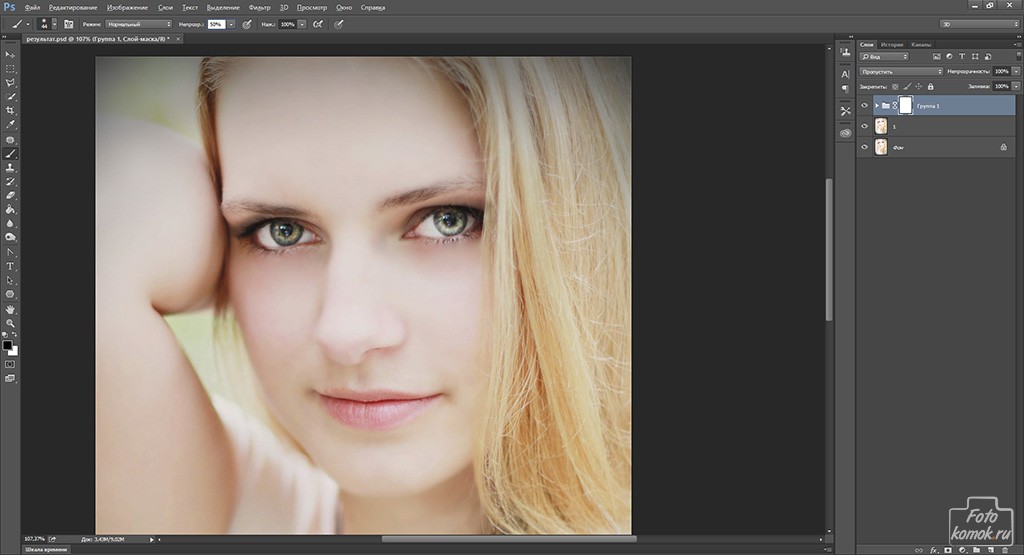Click the lock all icon in Layers
This screenshot has width=1024, height=555.
pos(931,86)
